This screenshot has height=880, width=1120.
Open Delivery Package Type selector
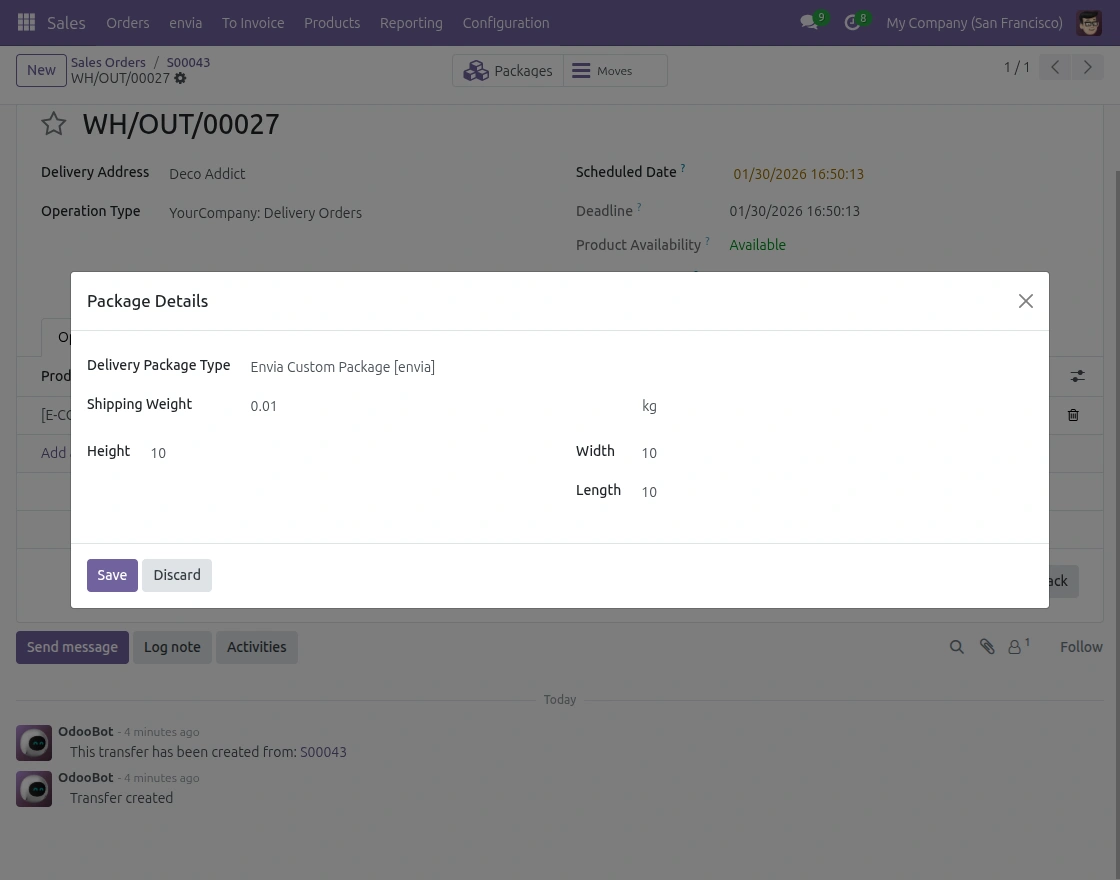tap(342, 367)
